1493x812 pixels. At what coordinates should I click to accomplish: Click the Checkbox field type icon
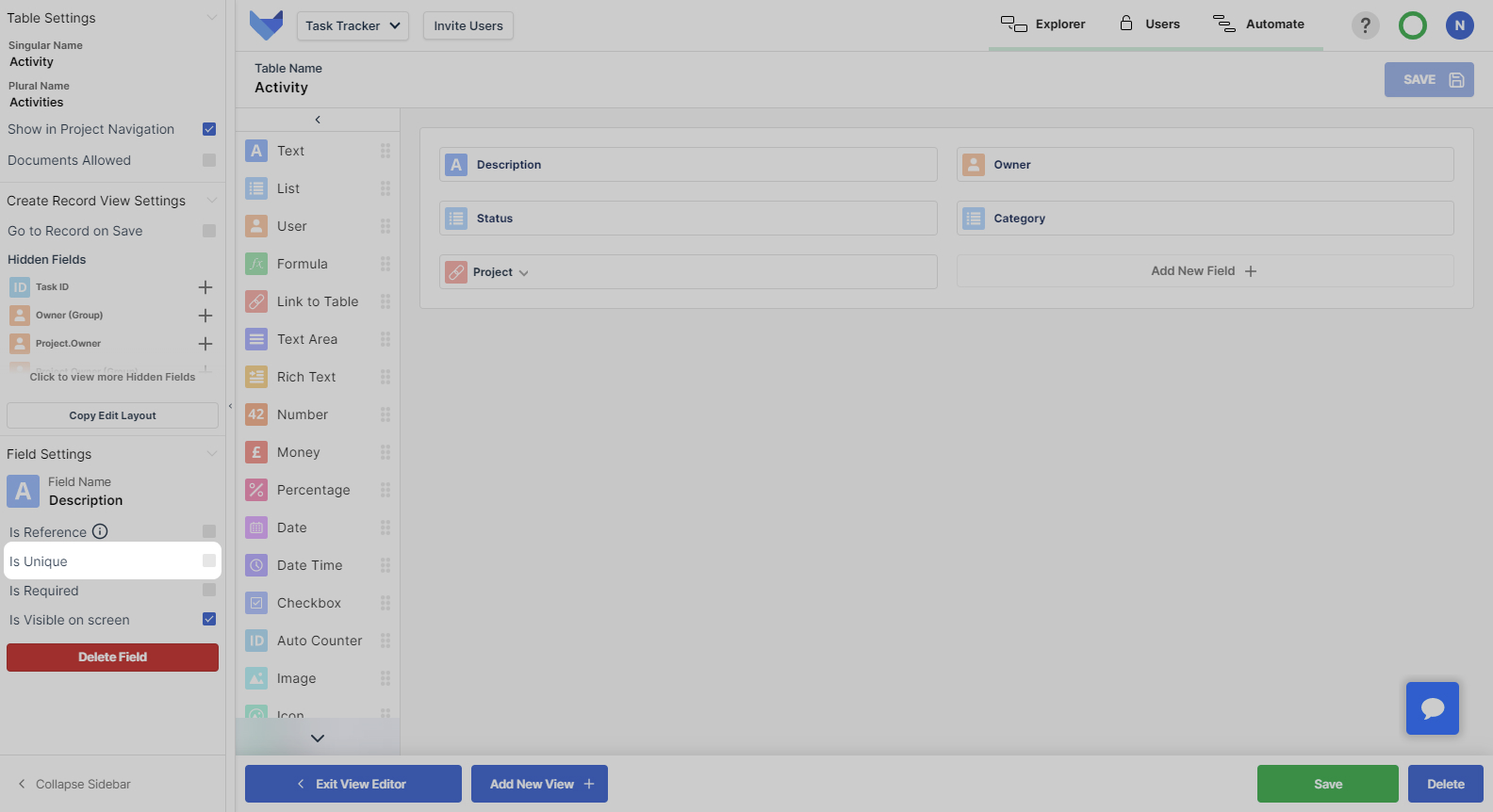256,603
